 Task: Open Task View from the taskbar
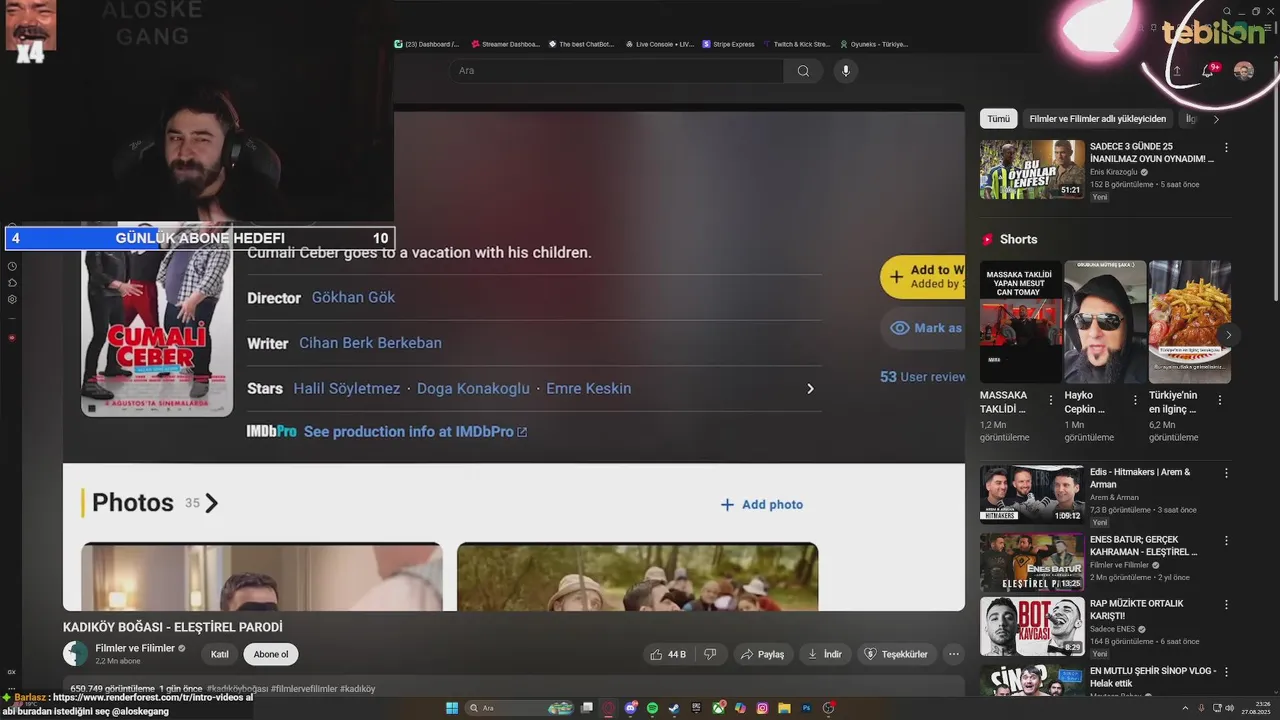[x=587, y=708]
